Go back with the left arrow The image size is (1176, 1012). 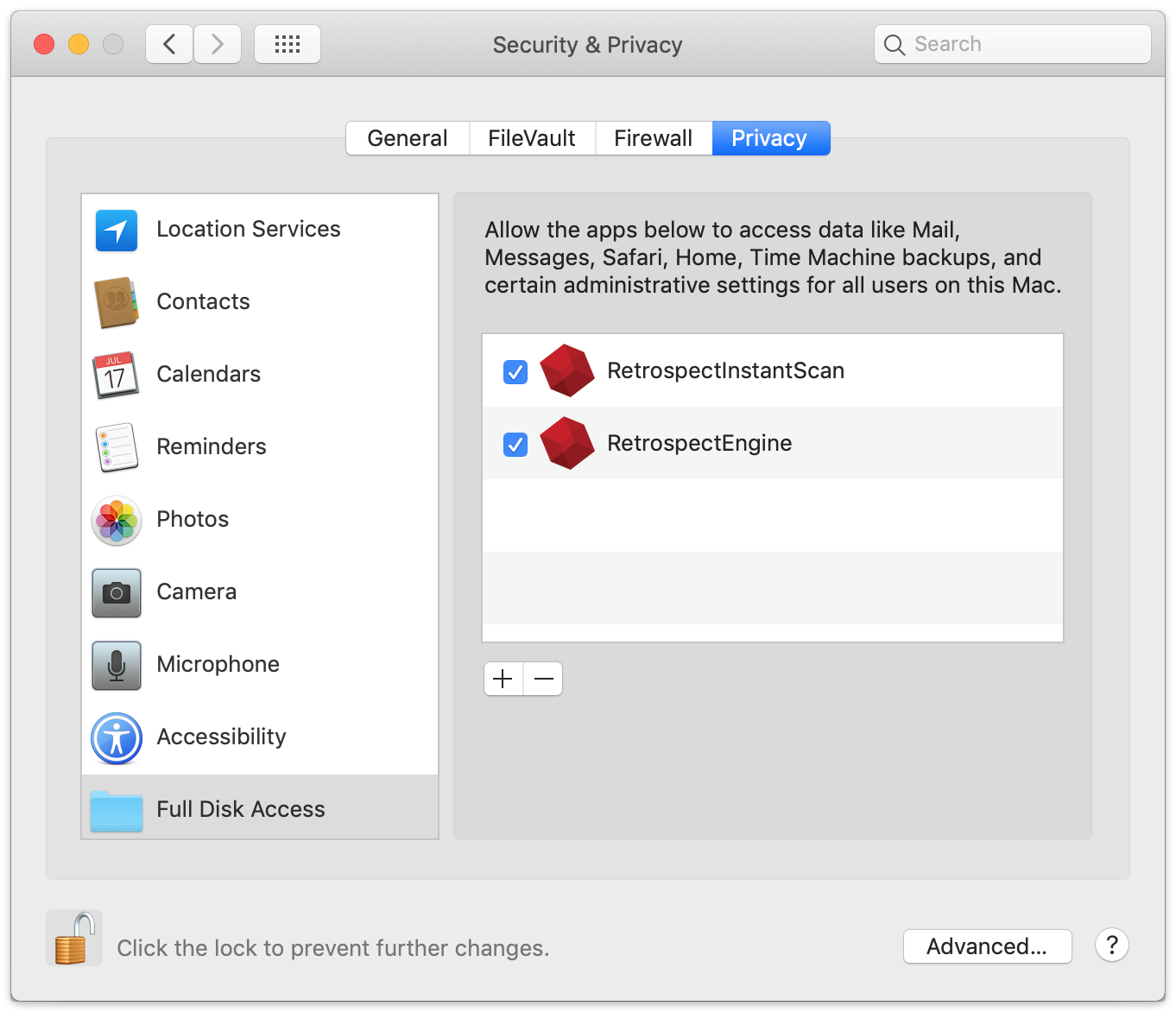(x=169, y=44)
